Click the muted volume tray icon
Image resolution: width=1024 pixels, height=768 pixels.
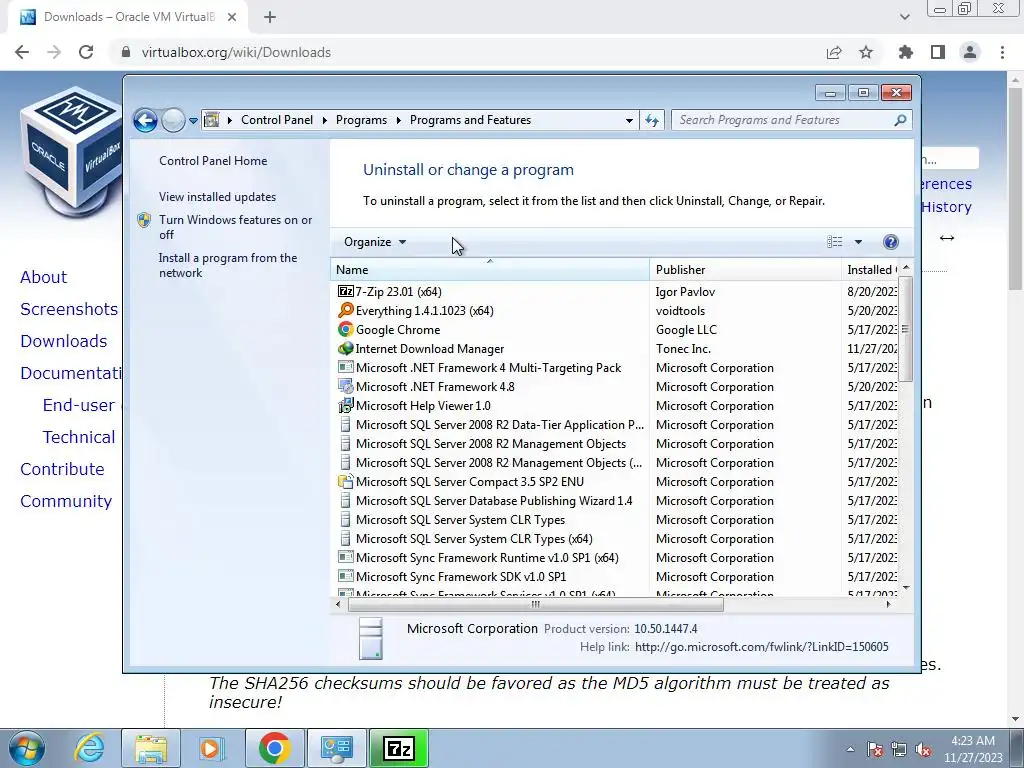click(x=923, y=749)
